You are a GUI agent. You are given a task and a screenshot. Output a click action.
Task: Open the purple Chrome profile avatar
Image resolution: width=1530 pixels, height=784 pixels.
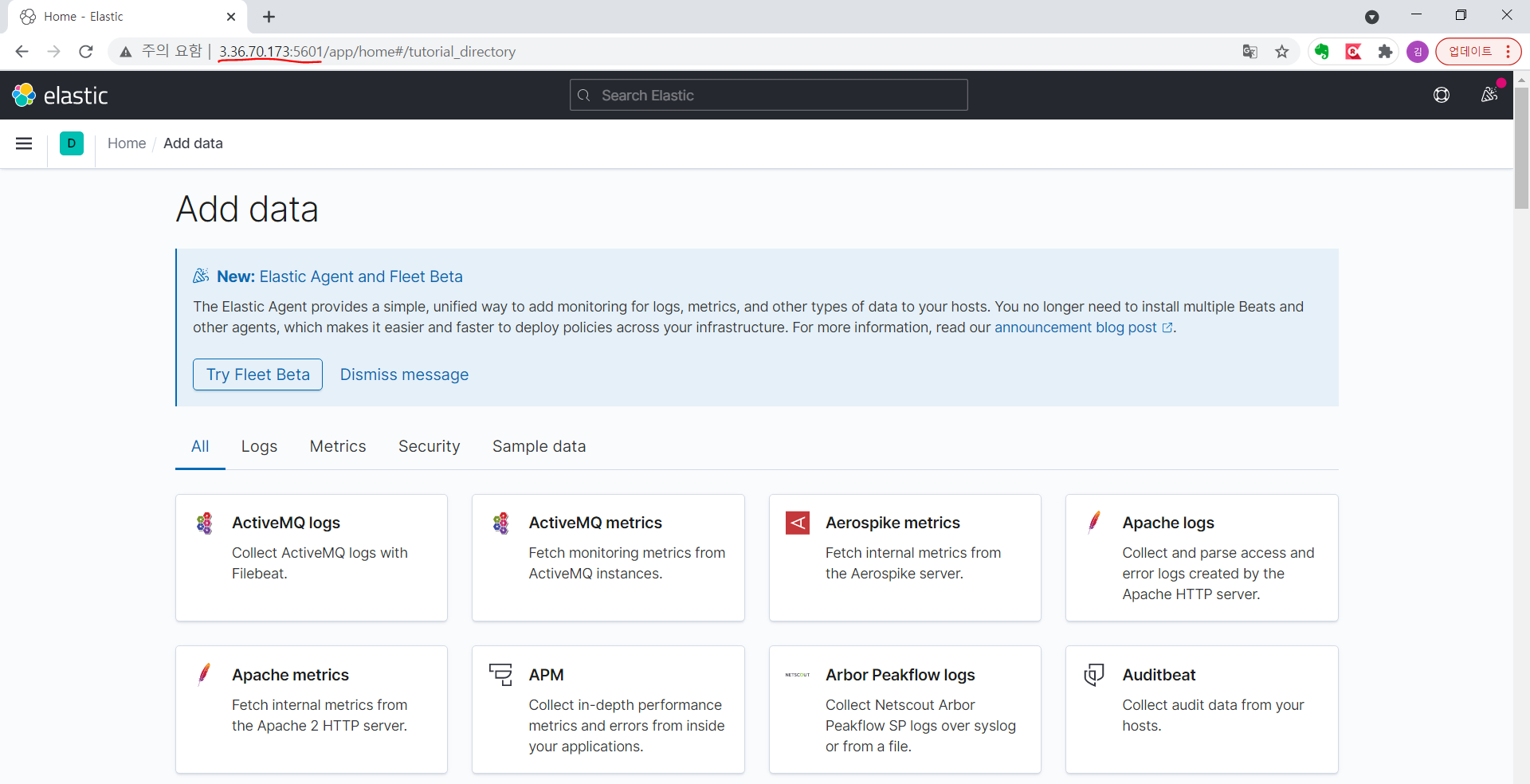[1418, 52]
